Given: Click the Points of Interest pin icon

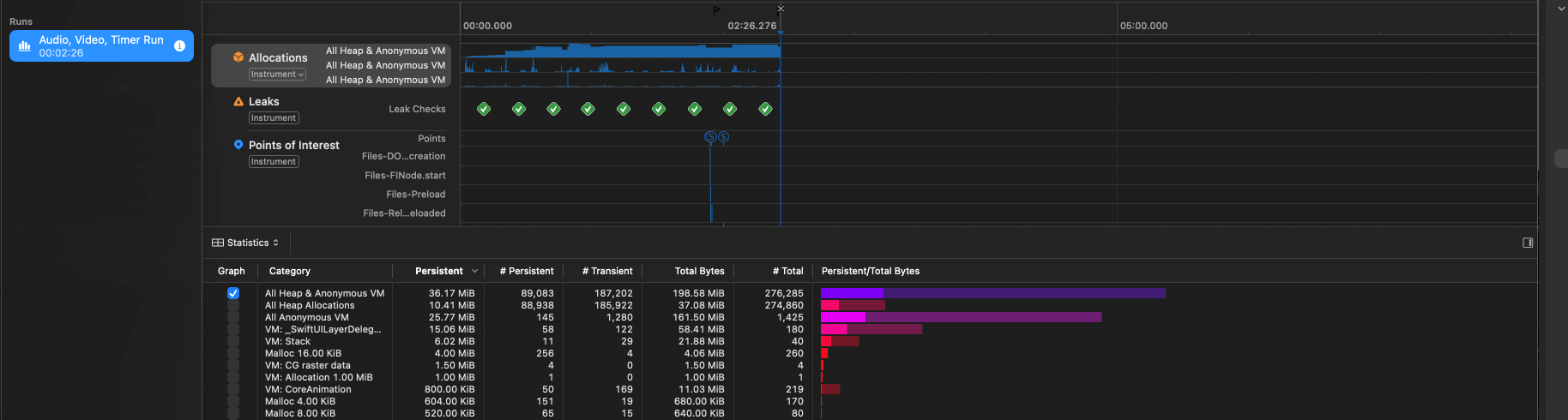Looking at the screenshot, I should [x=238, y=145].
